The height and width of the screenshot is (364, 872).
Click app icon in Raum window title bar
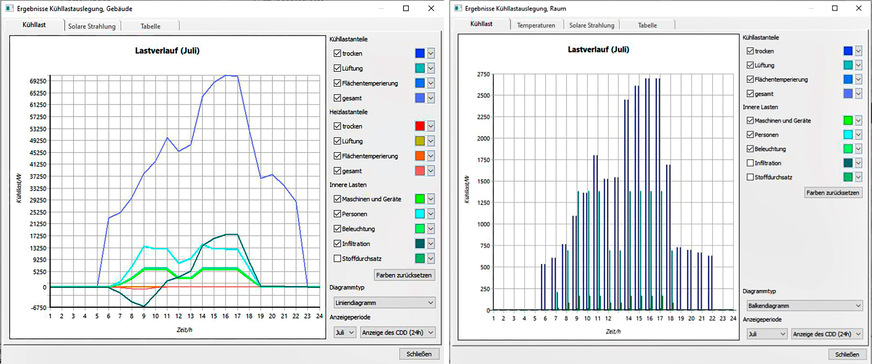[x=458, y=8]
